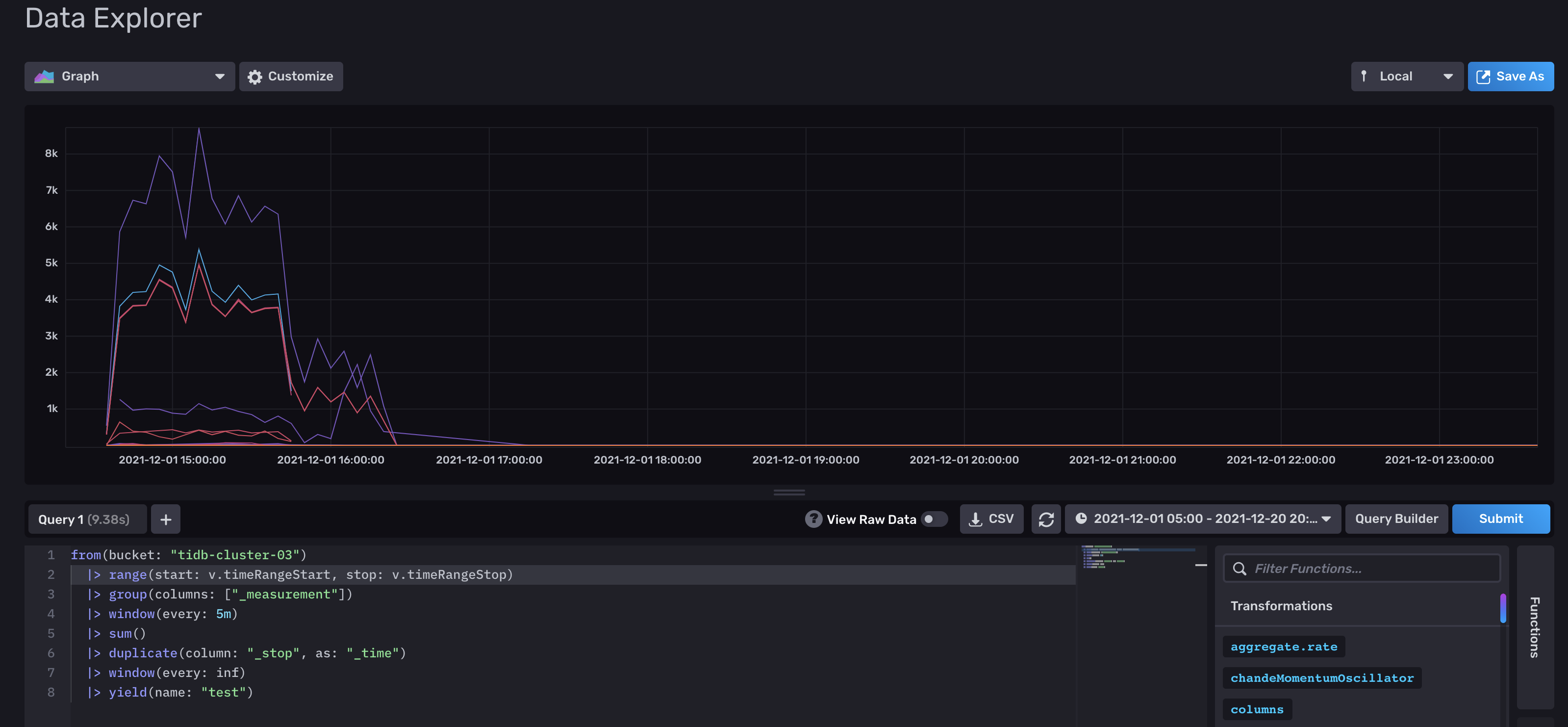Insert the aggregate.rate function
Viewport: 1568px width, 727px height.
point(1283,647)
